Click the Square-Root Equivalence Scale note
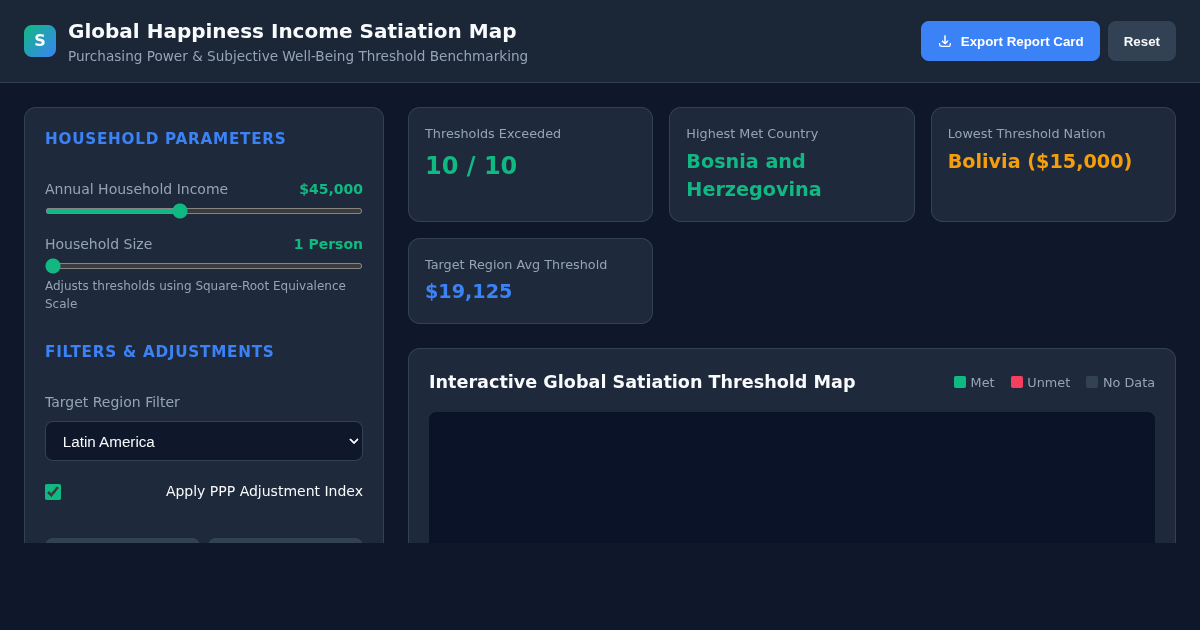Viewport: 1200px width, 630px height. [x=195, y=295]
